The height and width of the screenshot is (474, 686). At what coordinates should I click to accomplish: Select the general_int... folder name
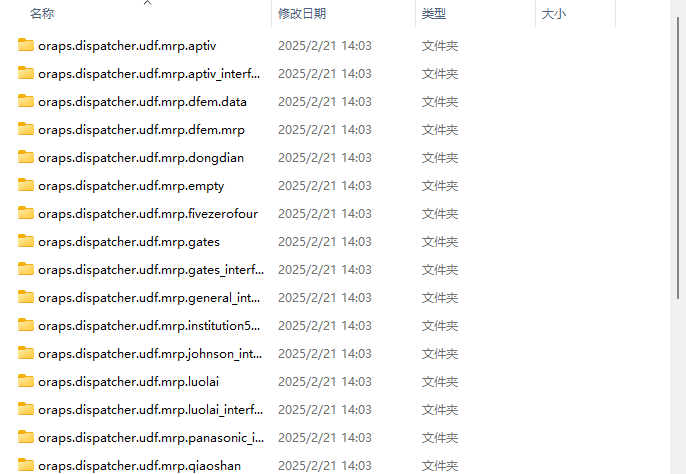[x=149, y=298]
